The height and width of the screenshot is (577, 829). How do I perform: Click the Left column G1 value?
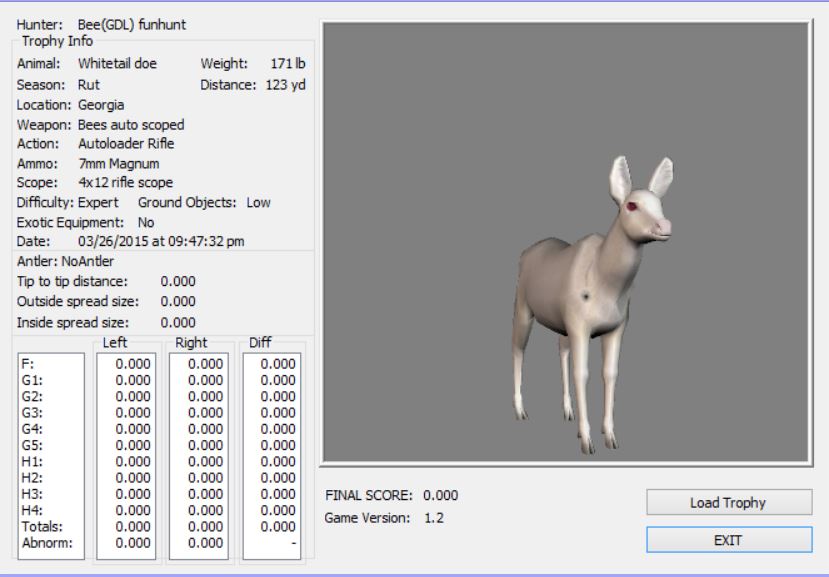click(x=133, y=380)
